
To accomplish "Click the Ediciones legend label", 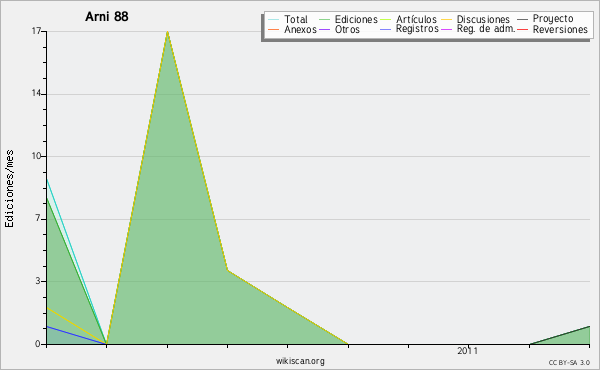I will (x=356, y=19).
